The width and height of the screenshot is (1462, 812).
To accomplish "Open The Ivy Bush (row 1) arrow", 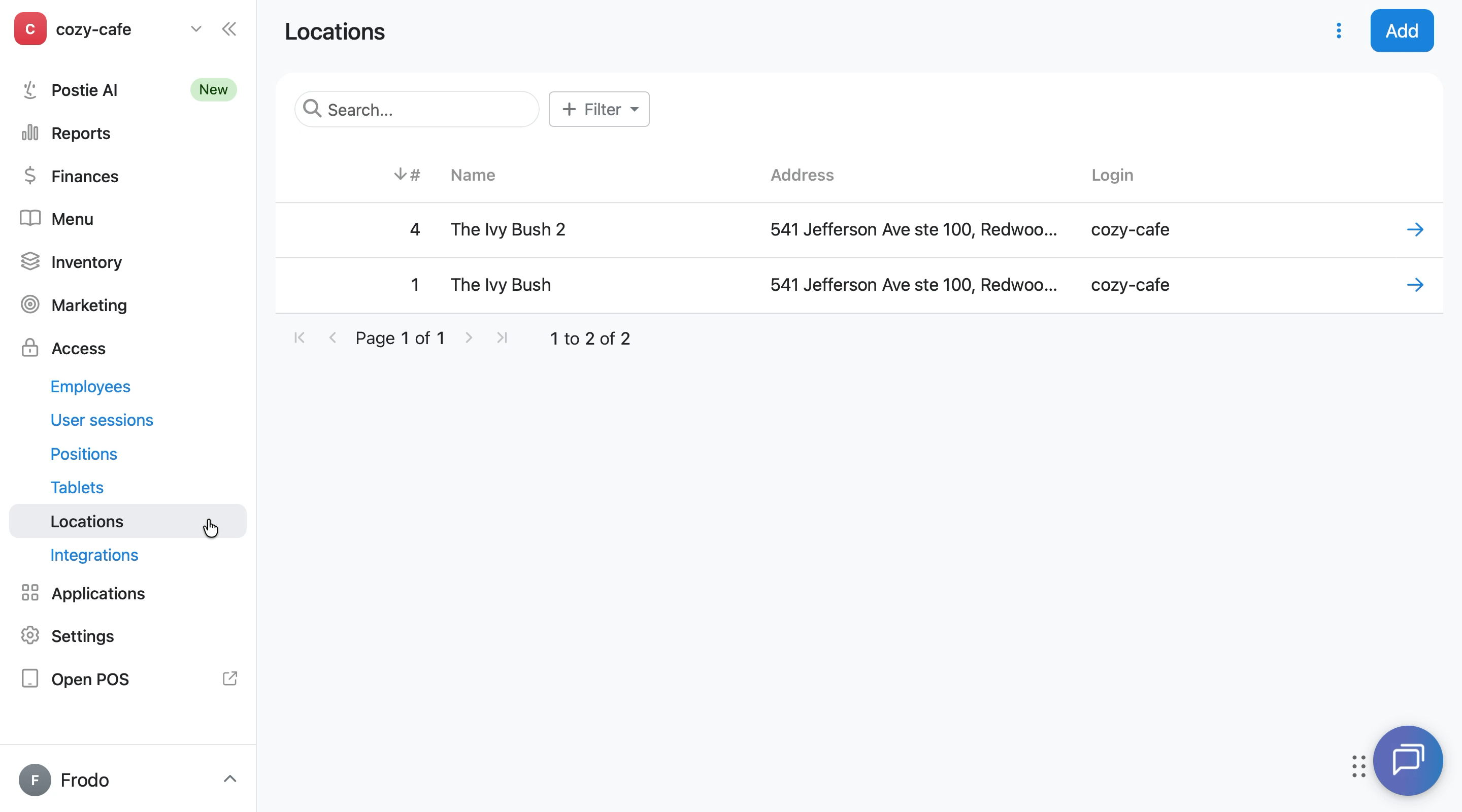I will [1415, 285].
